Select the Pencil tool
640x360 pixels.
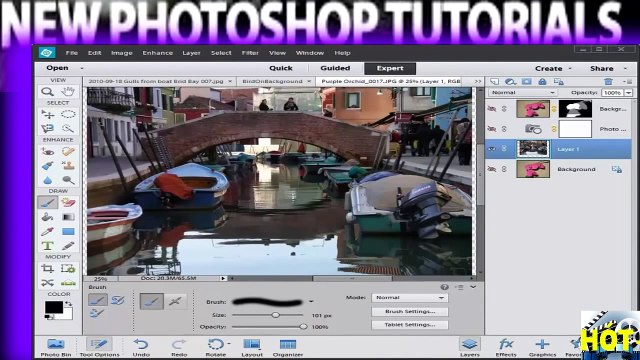pyautogui.click(x=68, y=246)
